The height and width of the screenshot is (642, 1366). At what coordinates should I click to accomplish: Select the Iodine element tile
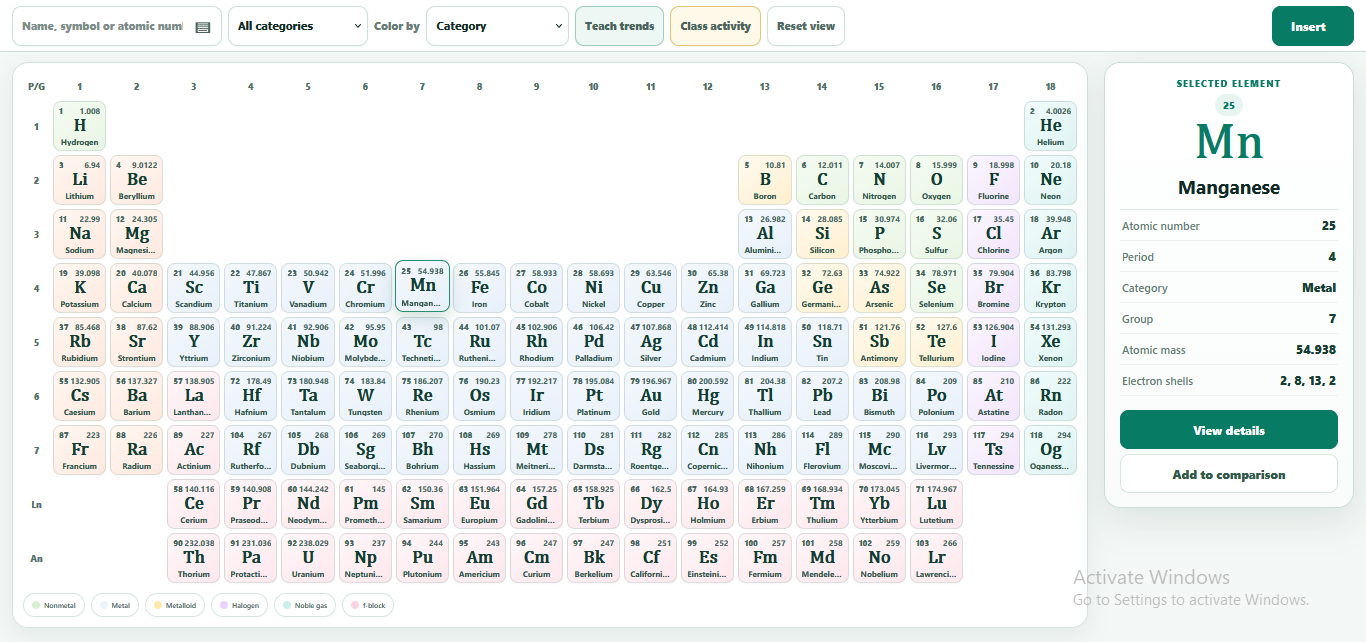click(x=994, y=342)
